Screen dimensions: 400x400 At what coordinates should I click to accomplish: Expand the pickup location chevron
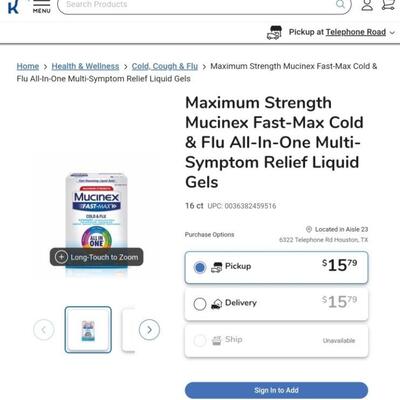tap(392, 33)
